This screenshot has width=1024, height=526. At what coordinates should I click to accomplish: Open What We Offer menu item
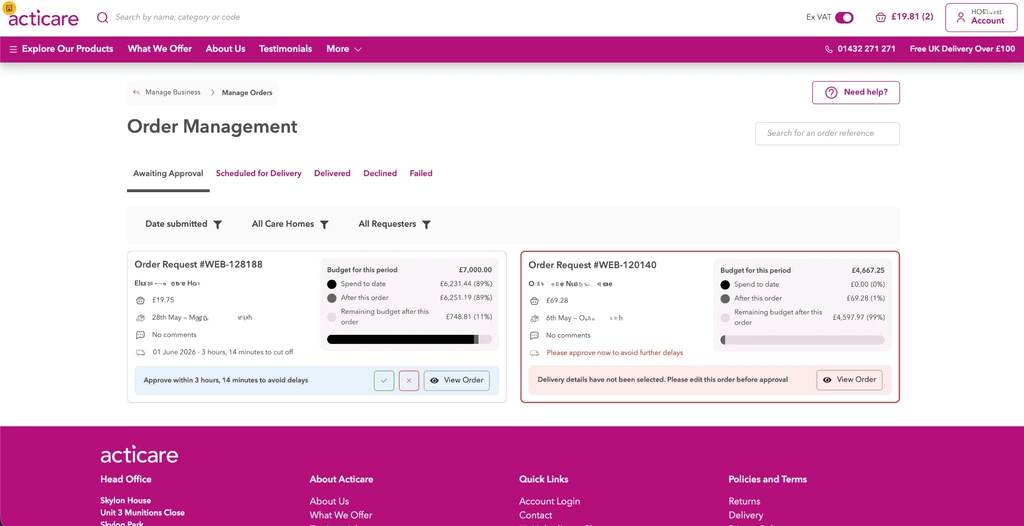click(160, 49)
